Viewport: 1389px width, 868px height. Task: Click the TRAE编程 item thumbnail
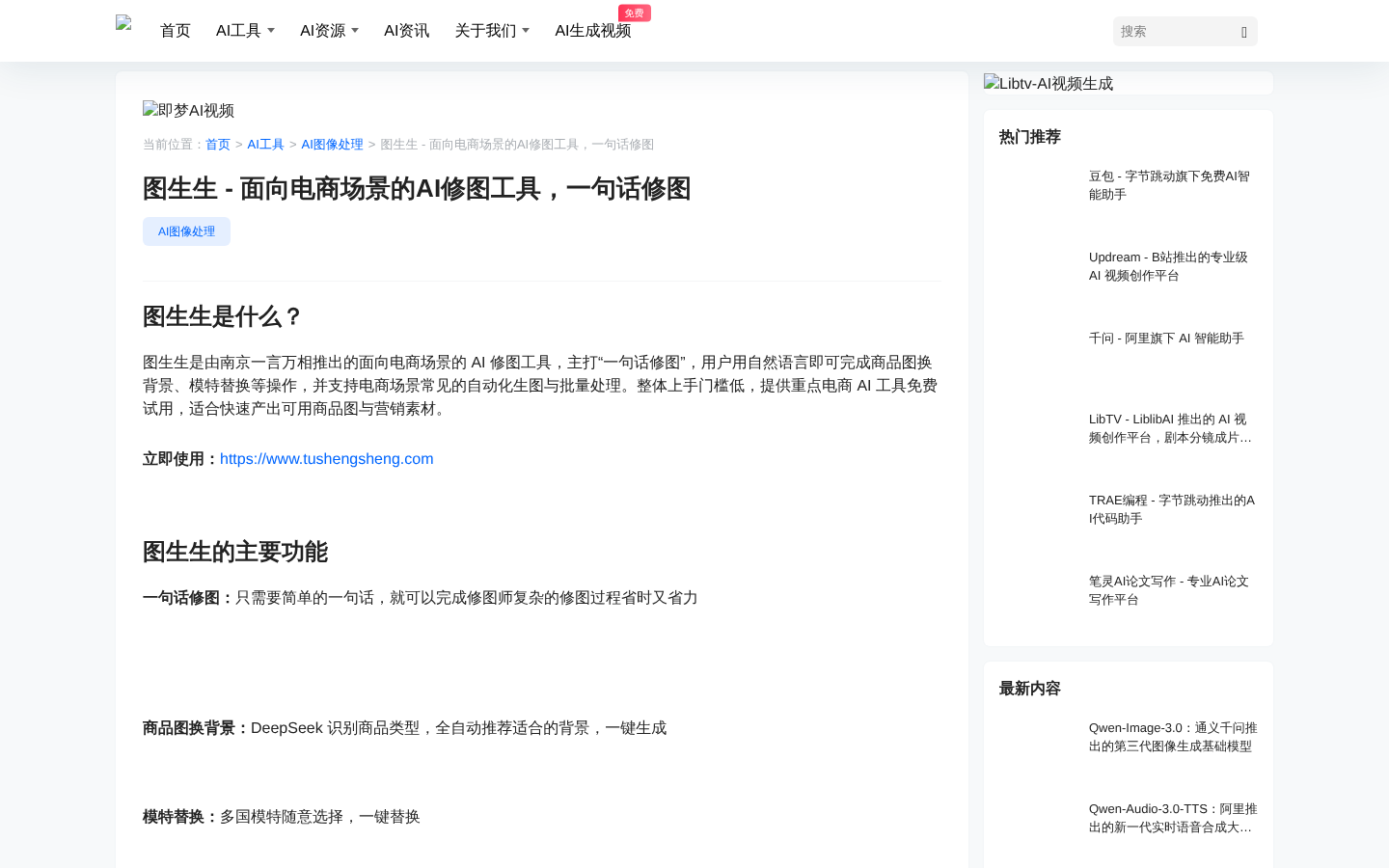[1038, 517]
